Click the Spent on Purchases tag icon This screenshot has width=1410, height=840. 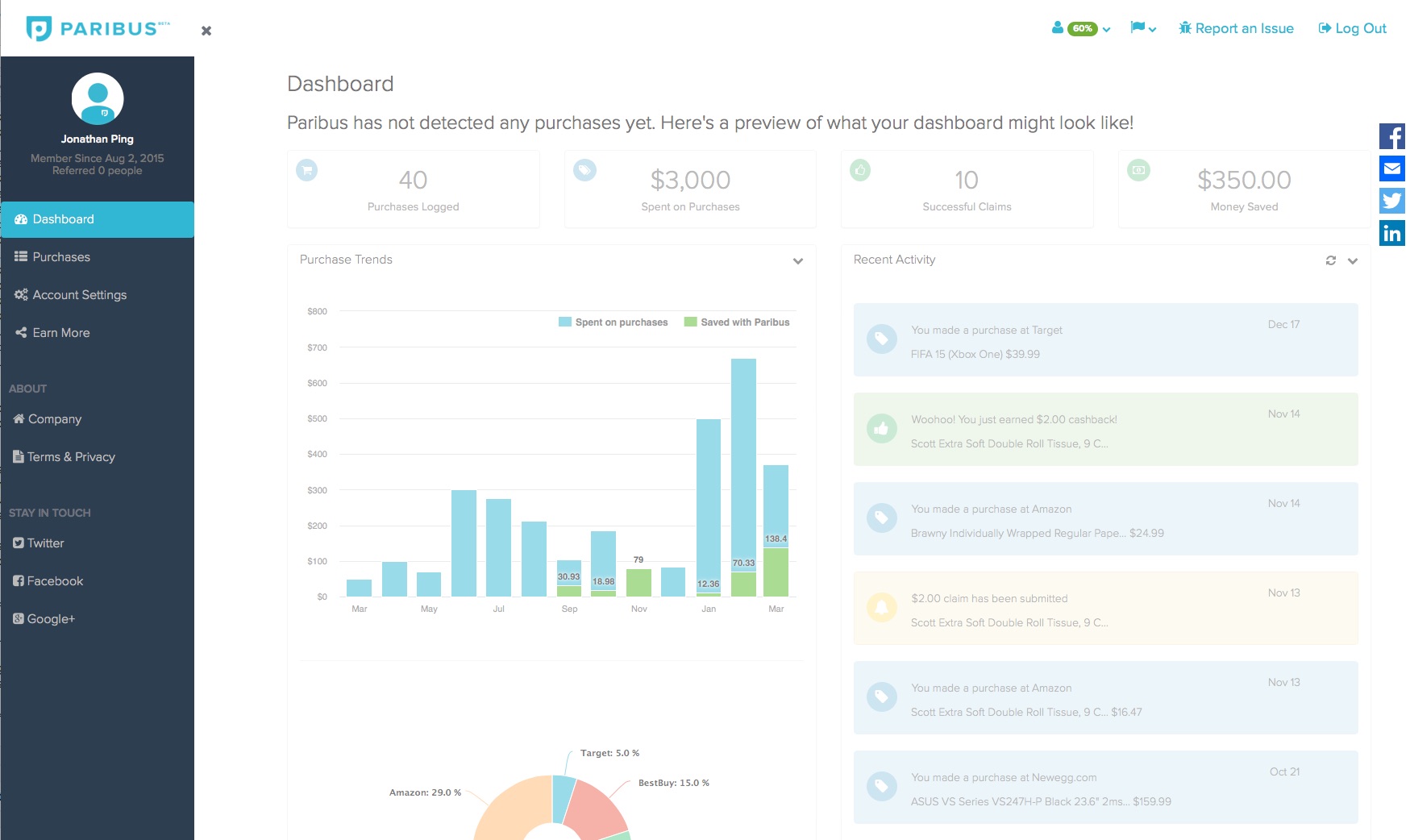584,170
